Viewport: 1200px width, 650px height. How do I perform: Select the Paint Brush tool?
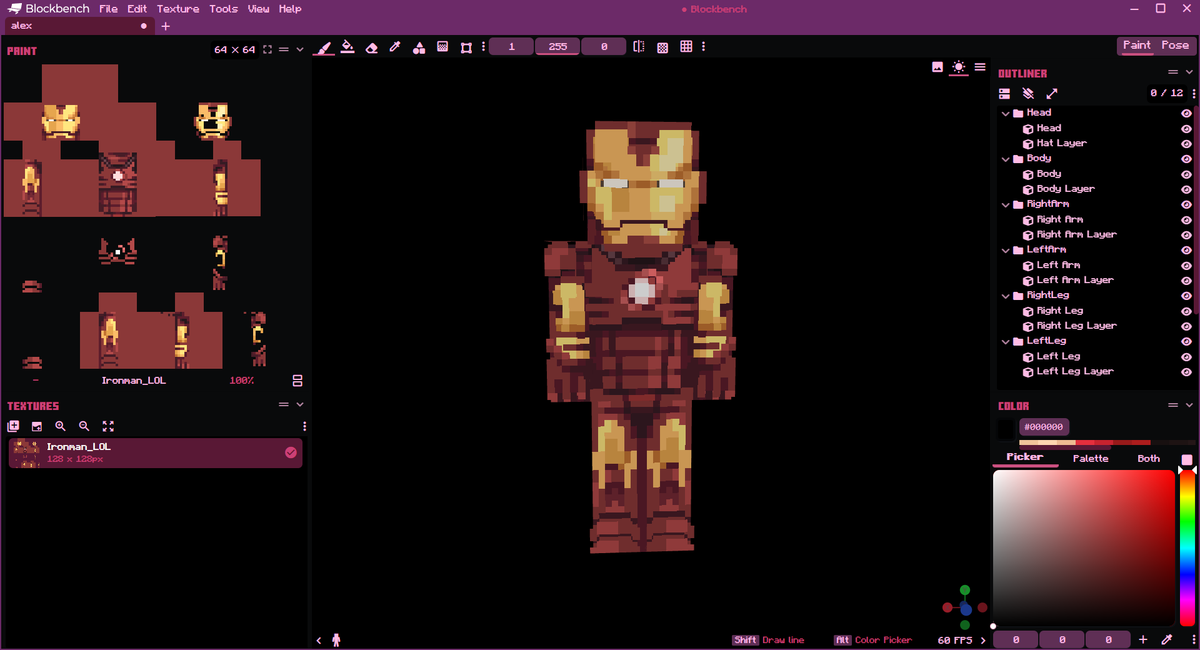tap(323, 47)
